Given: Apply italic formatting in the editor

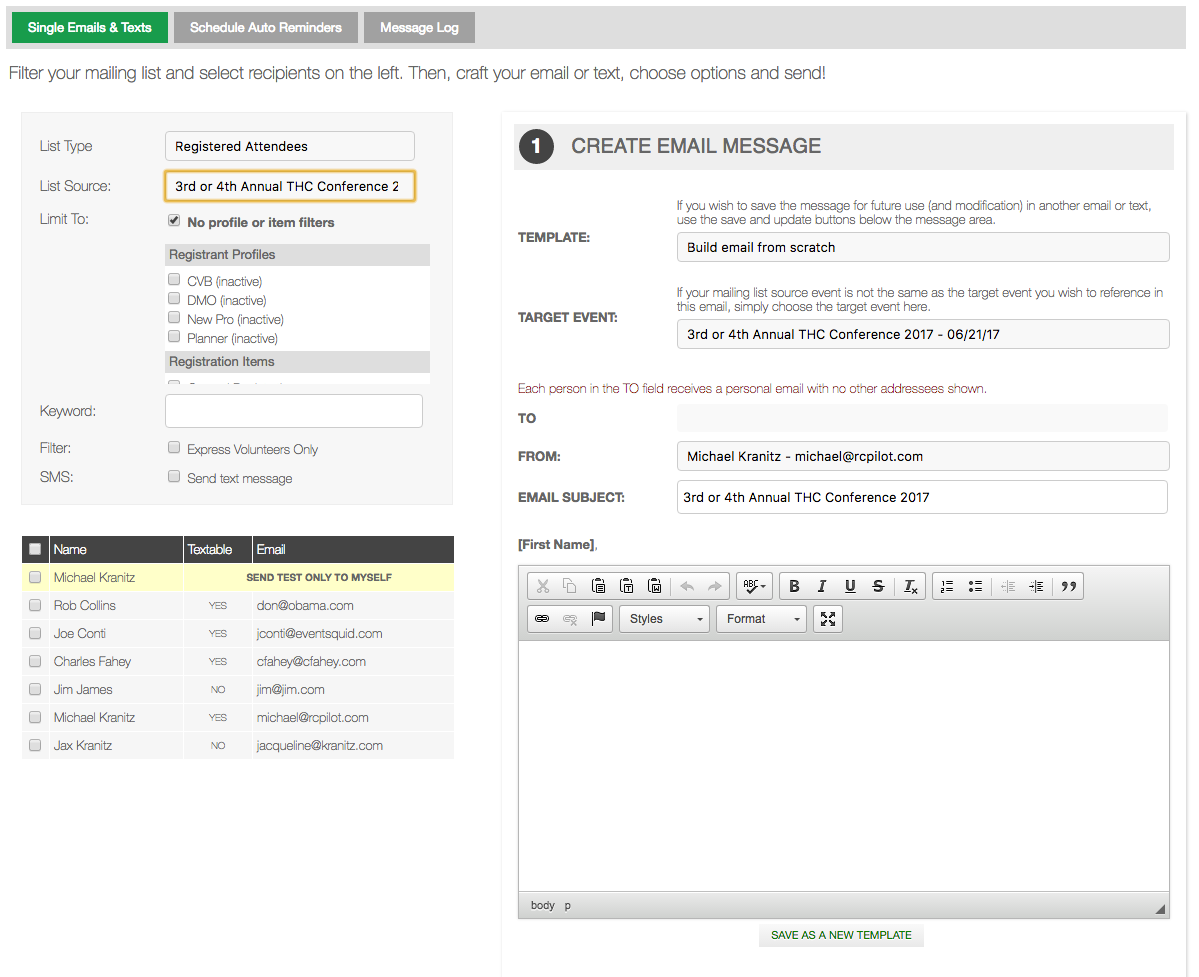Looking at the screenshot, I should click(822, 587).
